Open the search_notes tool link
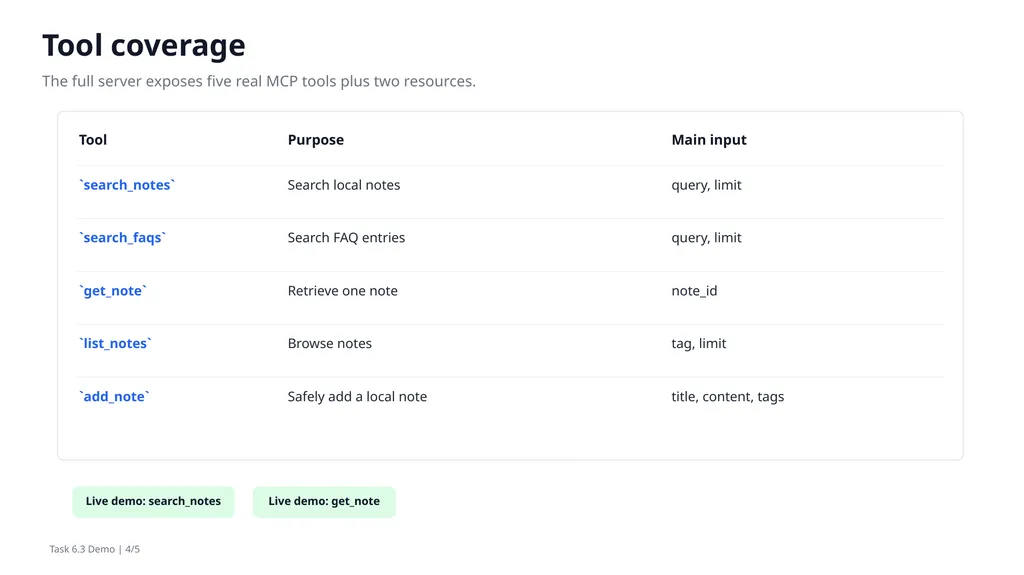Image resolution: width=1024 pixels, height=575 pixels. tap(127, 185)
